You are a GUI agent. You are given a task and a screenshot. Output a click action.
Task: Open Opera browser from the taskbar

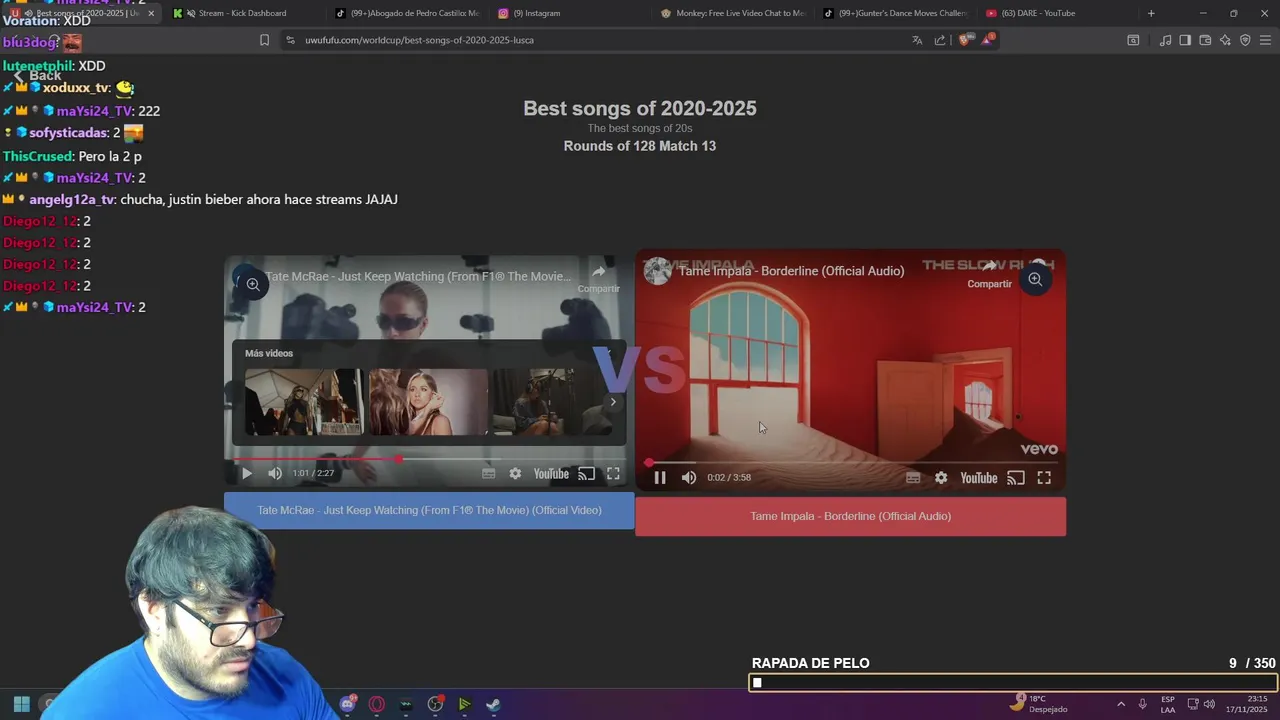[377, 704]
